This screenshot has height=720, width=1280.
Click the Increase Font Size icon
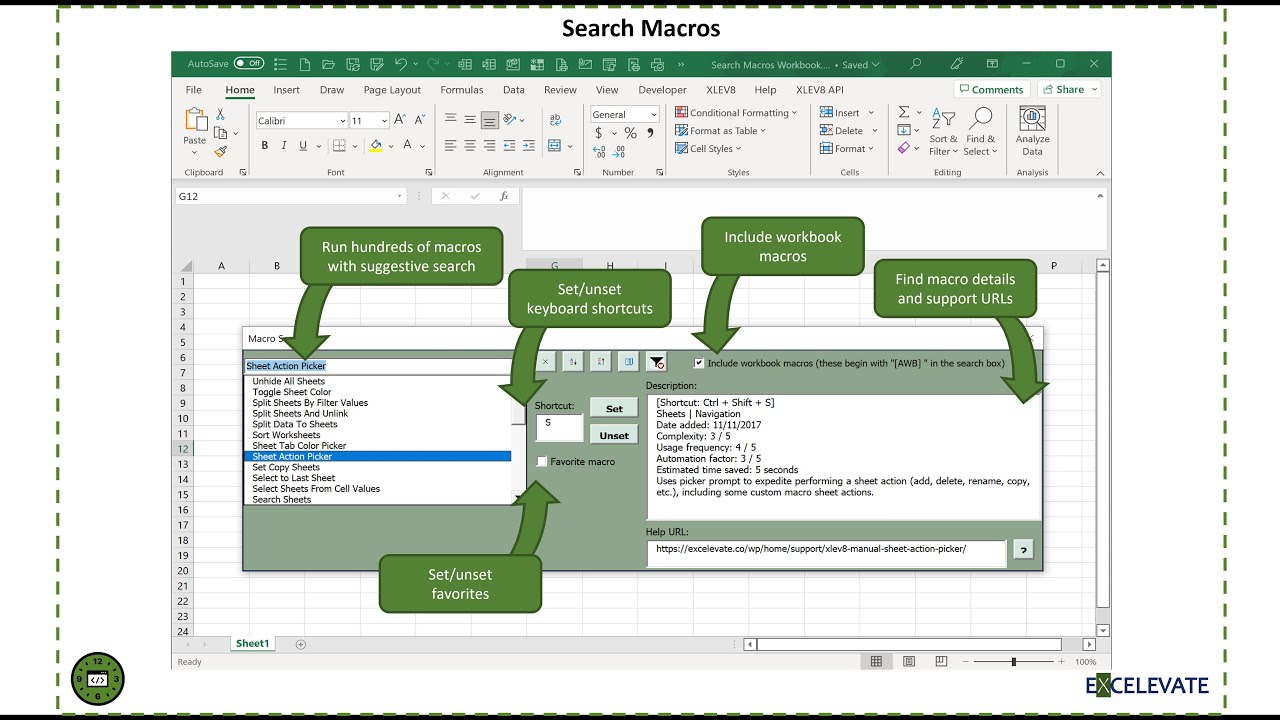pos(400,120)
